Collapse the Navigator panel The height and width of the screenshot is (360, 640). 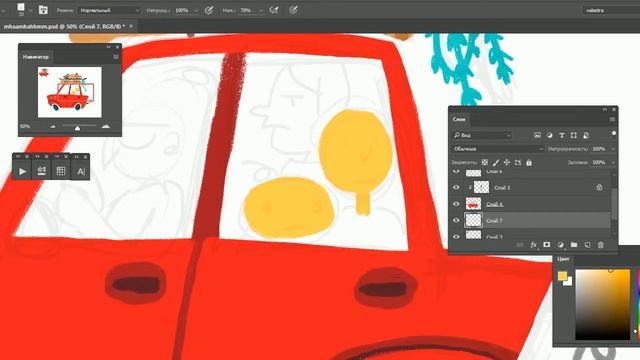click(109, 47)
